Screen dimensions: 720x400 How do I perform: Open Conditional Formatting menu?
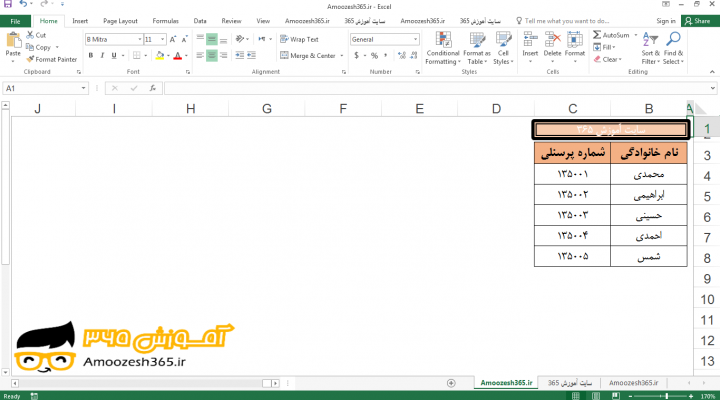tap(443, 48)
